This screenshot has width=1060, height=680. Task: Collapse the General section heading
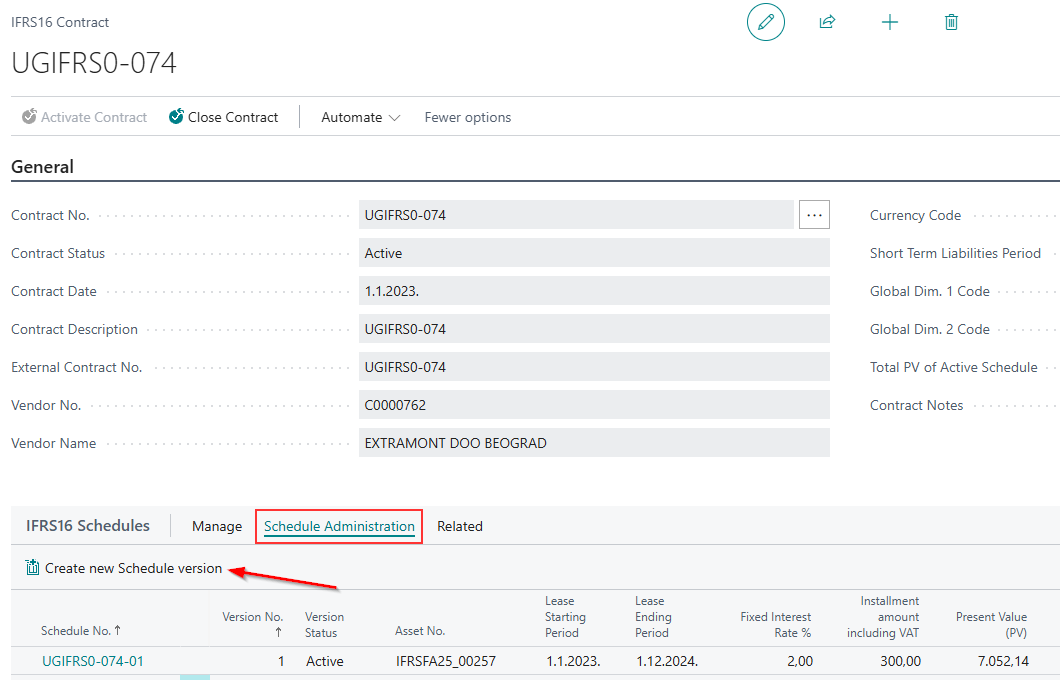point(43,166)
